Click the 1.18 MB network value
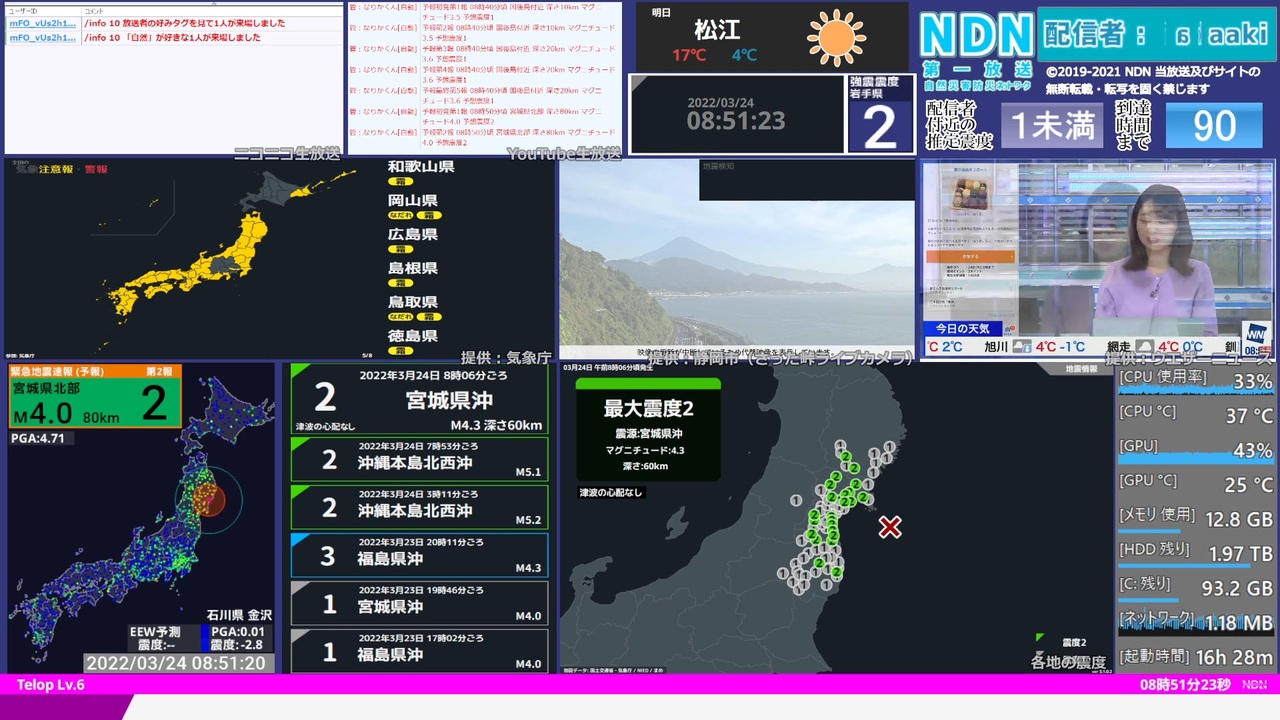Viewport: 1280px width, 720px height. tap(1239, 623)
